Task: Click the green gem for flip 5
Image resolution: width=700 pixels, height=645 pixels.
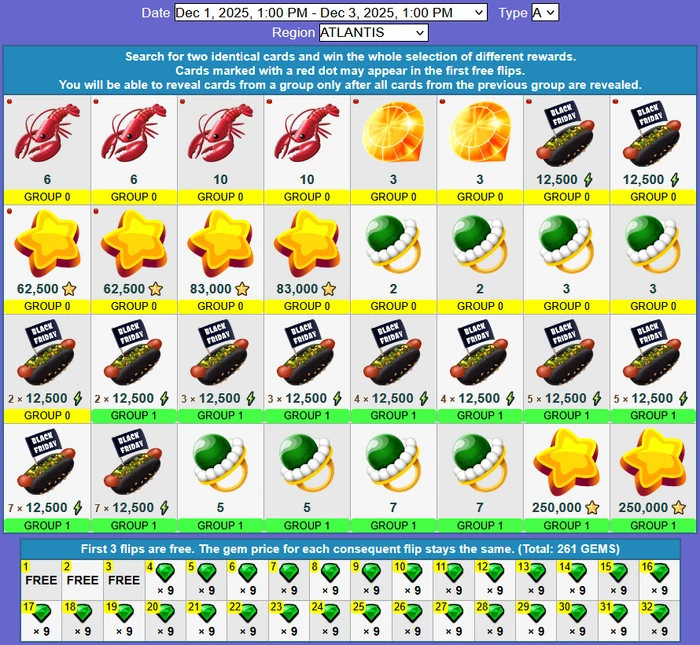Action: 207,572
